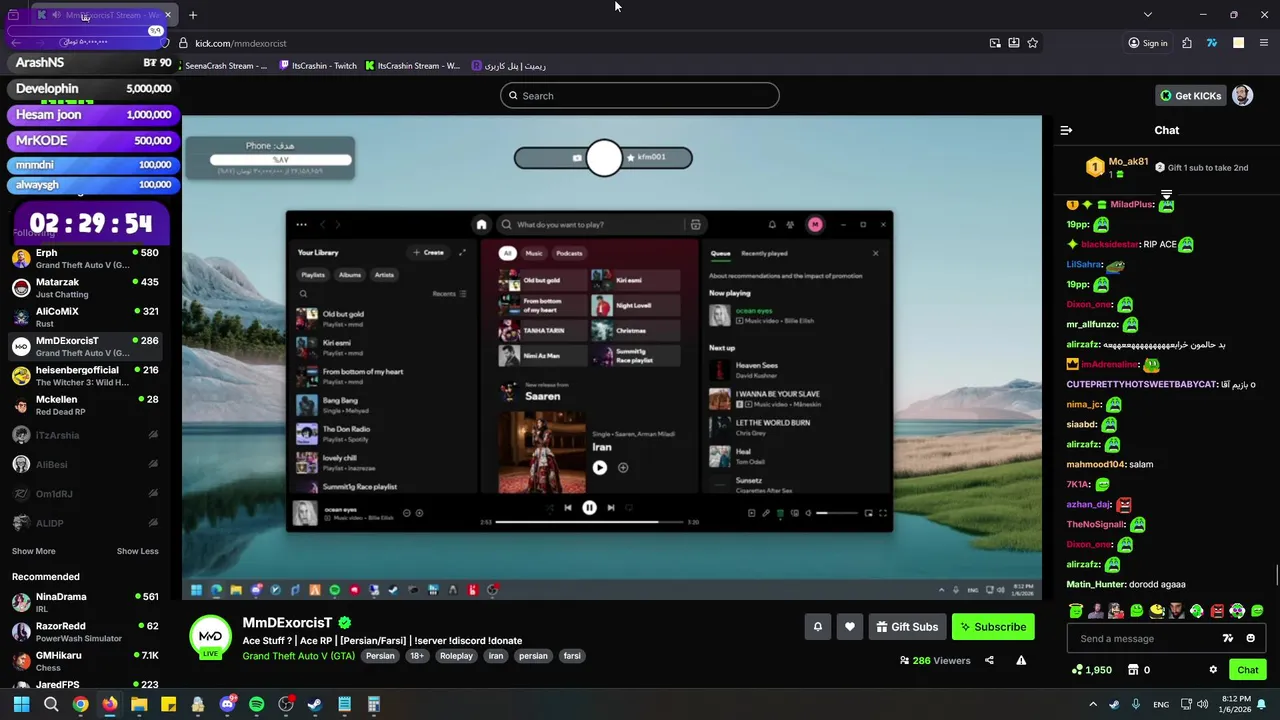Collapse chat using arrow icon beside Chat
1280x720 pixels.
1066,130
